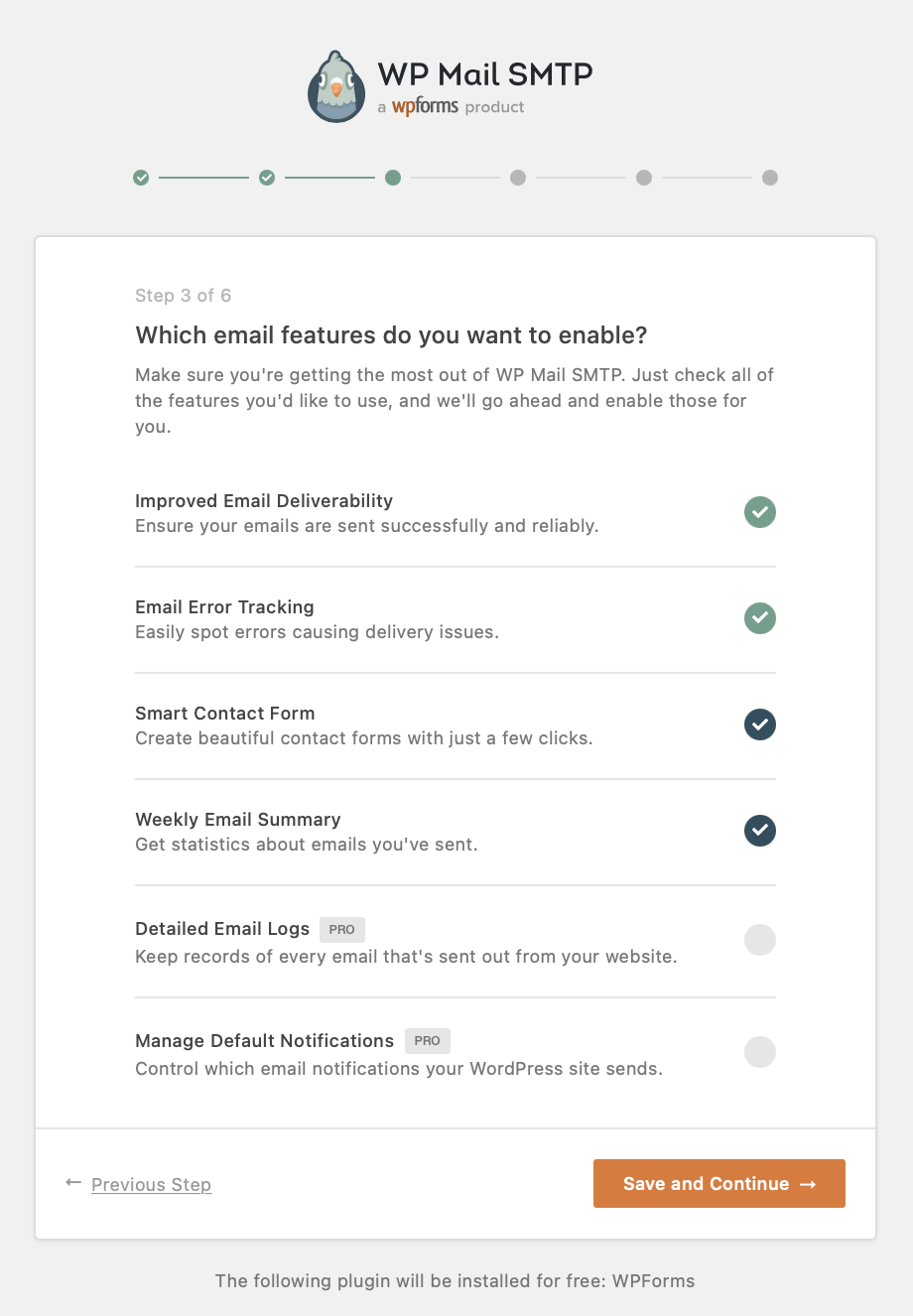Open the Previous Step link
This screenshot has height=1316, width=913.
(x=150, y=1184)
